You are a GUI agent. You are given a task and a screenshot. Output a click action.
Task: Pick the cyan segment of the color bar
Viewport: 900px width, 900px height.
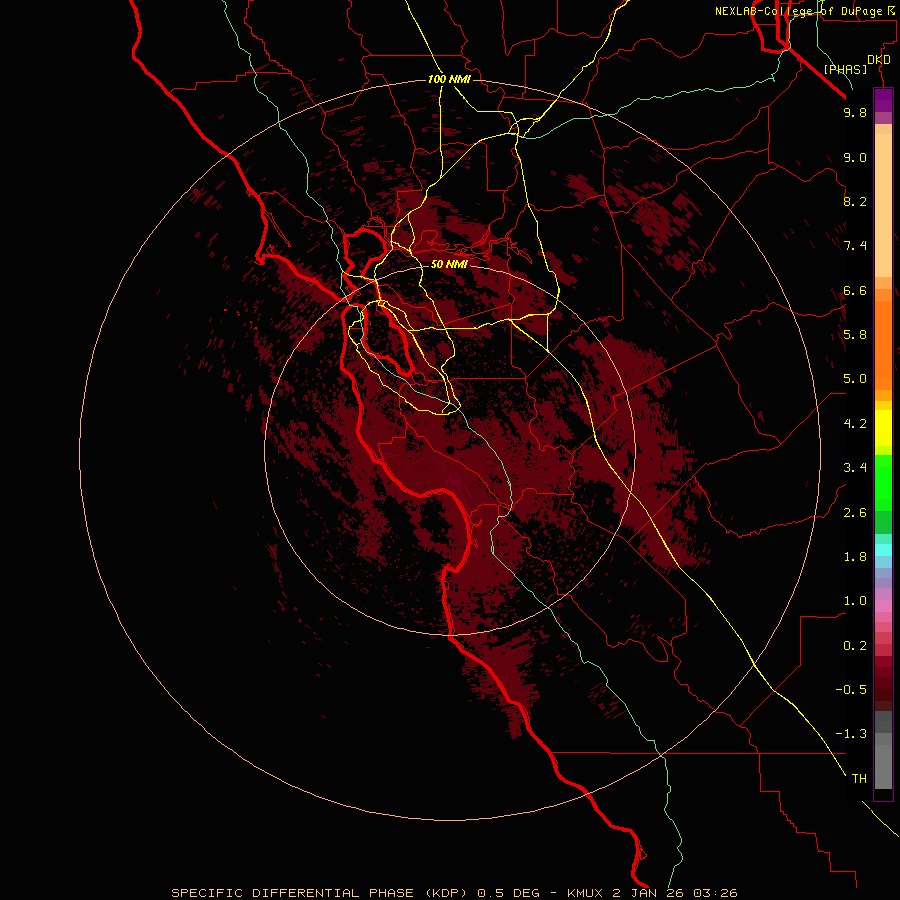coord(883,550)
